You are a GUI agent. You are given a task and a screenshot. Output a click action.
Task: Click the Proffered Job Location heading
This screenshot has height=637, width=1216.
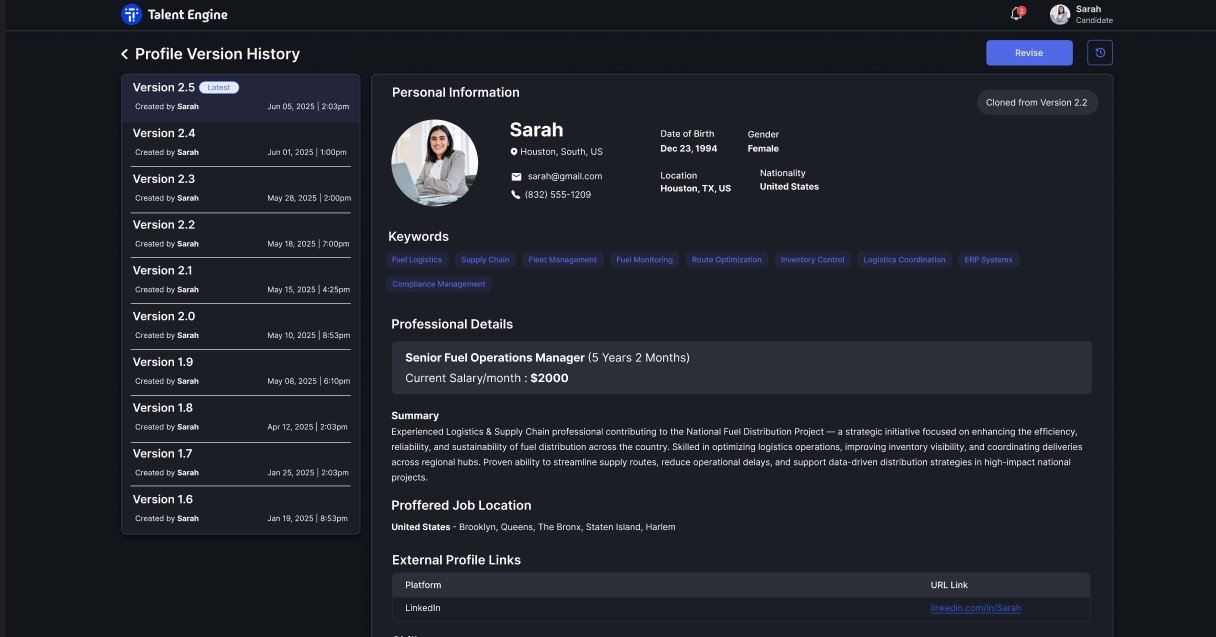coord(461,506)
